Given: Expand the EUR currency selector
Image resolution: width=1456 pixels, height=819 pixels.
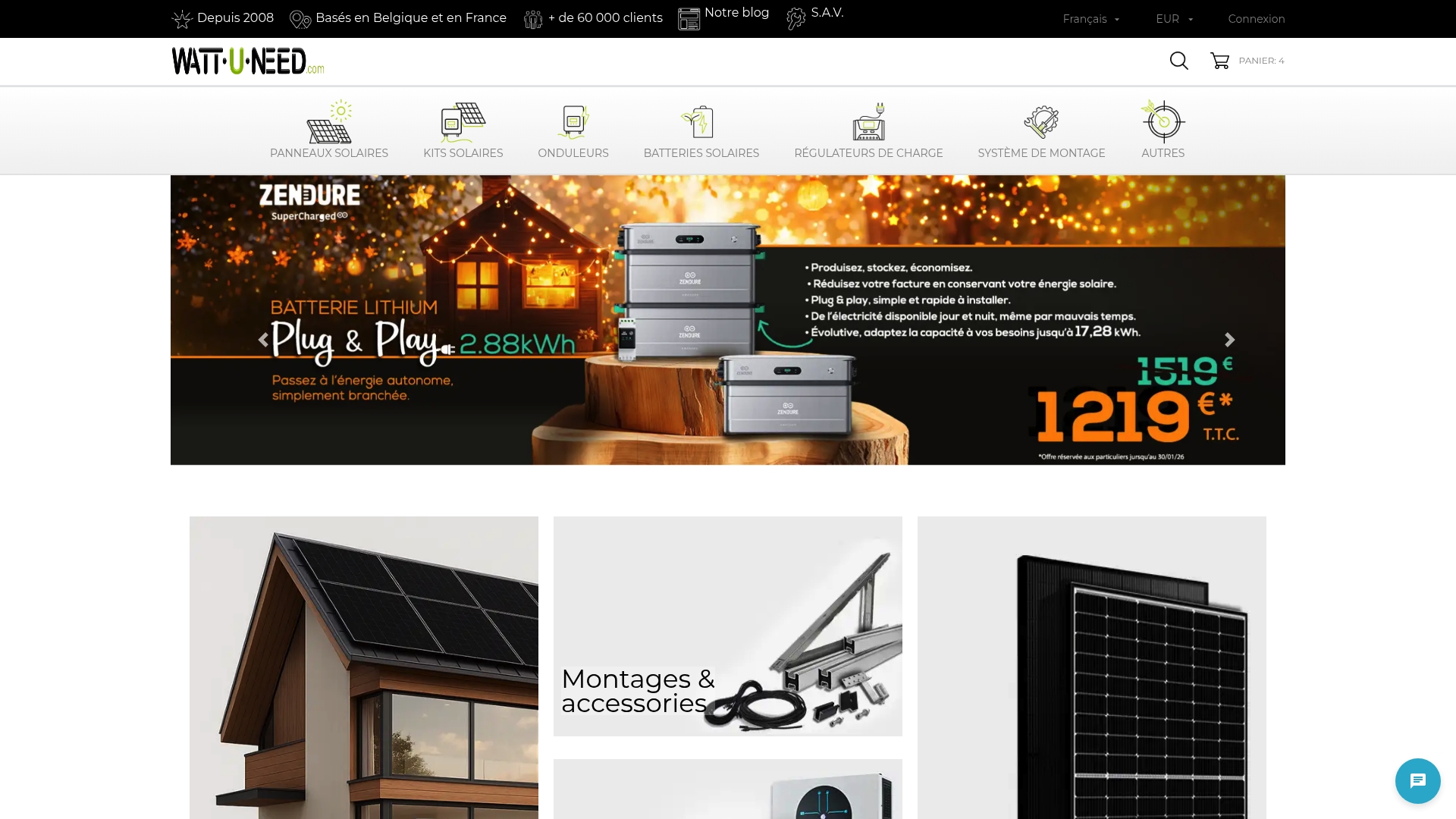Looking at the screenshot, I should (x=1173, y=18).
